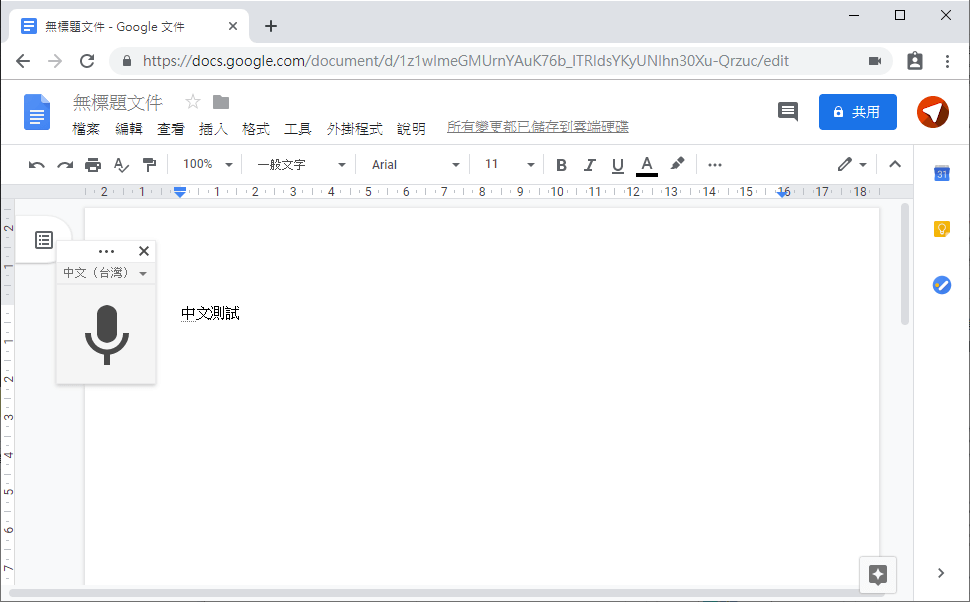970x602 pixels.
Task: Run the spell check icon
Action: [x=121, y=165]
